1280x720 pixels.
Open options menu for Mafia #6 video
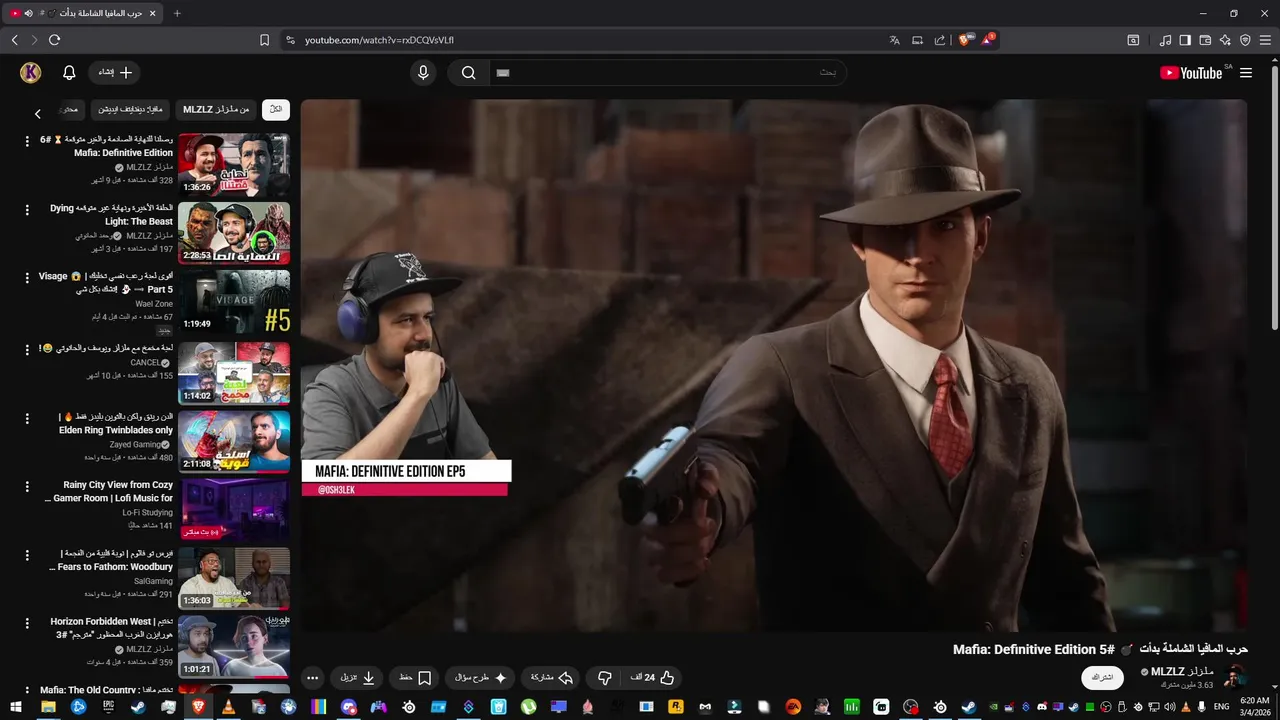pos(27,141)
